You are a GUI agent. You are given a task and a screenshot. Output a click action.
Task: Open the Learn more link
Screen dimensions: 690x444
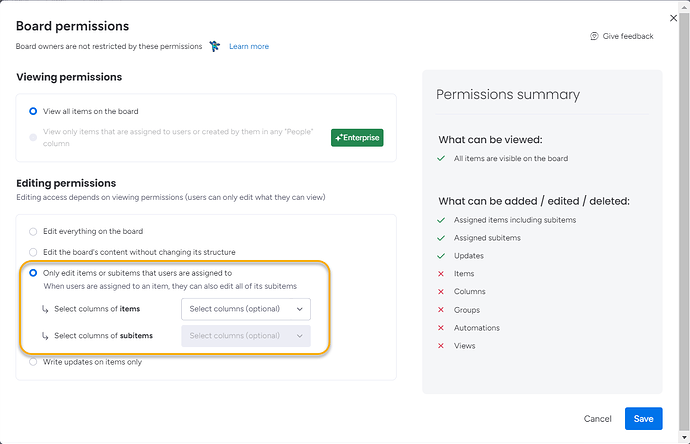(249, 46)
